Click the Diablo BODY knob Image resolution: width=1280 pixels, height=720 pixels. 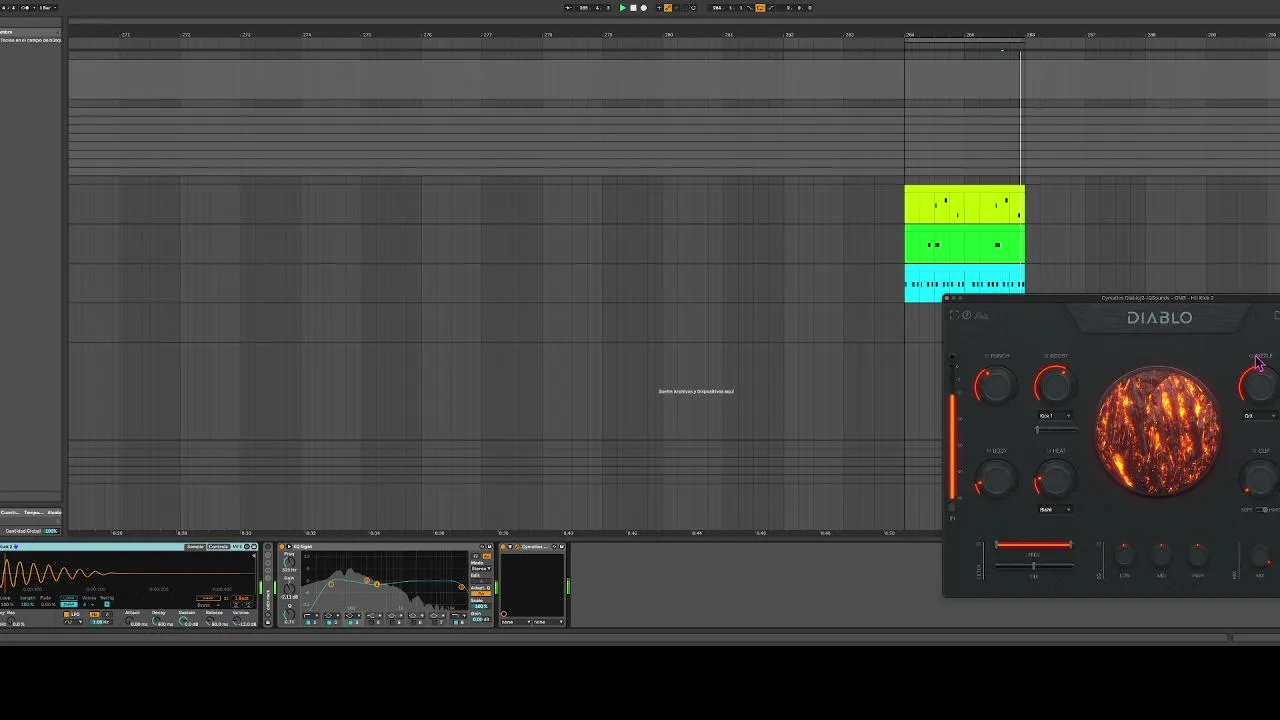pyautogui.click(x=997, y=479)
